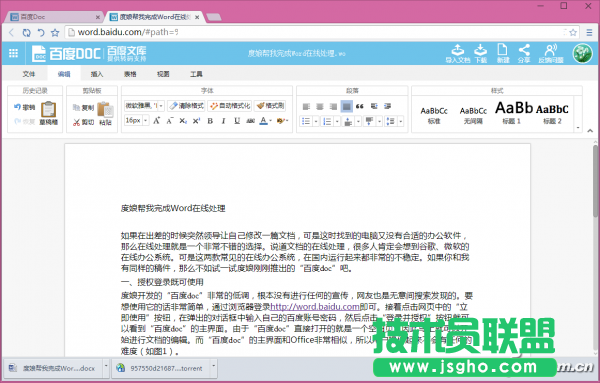This screenshot has width=600, height=383.
Task: Collapse the ribbon with up chevron
Action: [590, 131]
